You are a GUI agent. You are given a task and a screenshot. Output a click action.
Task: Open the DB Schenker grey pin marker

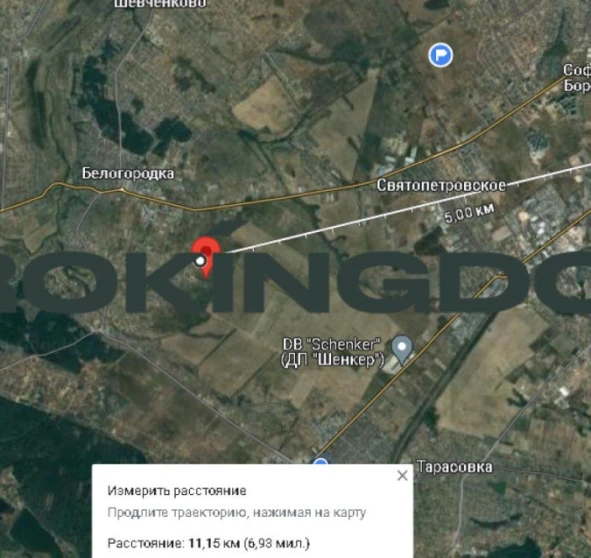(x=402, y=350)
